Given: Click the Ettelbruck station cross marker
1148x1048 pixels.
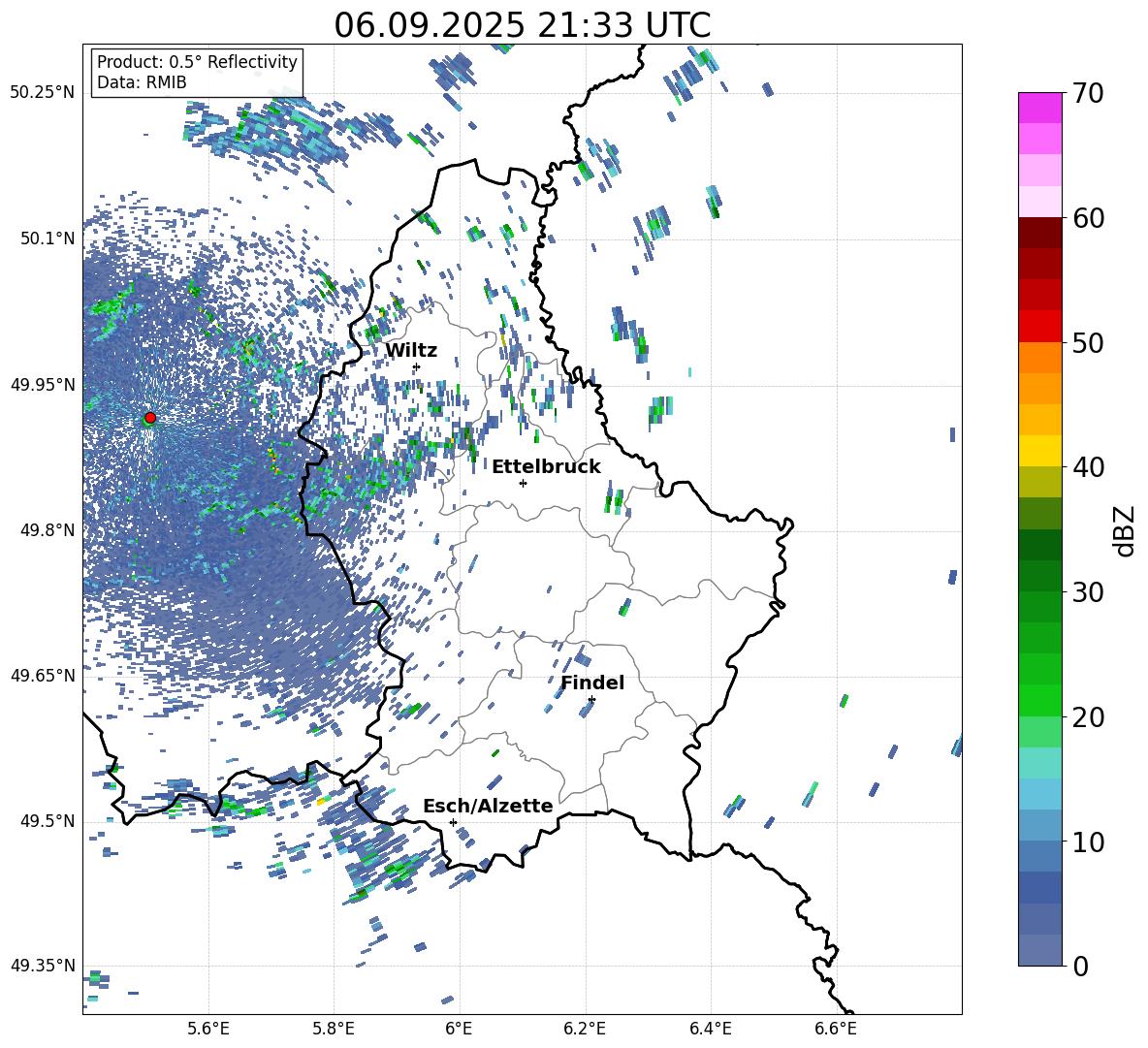Looking at the screenshot, I should pos(523,483).
